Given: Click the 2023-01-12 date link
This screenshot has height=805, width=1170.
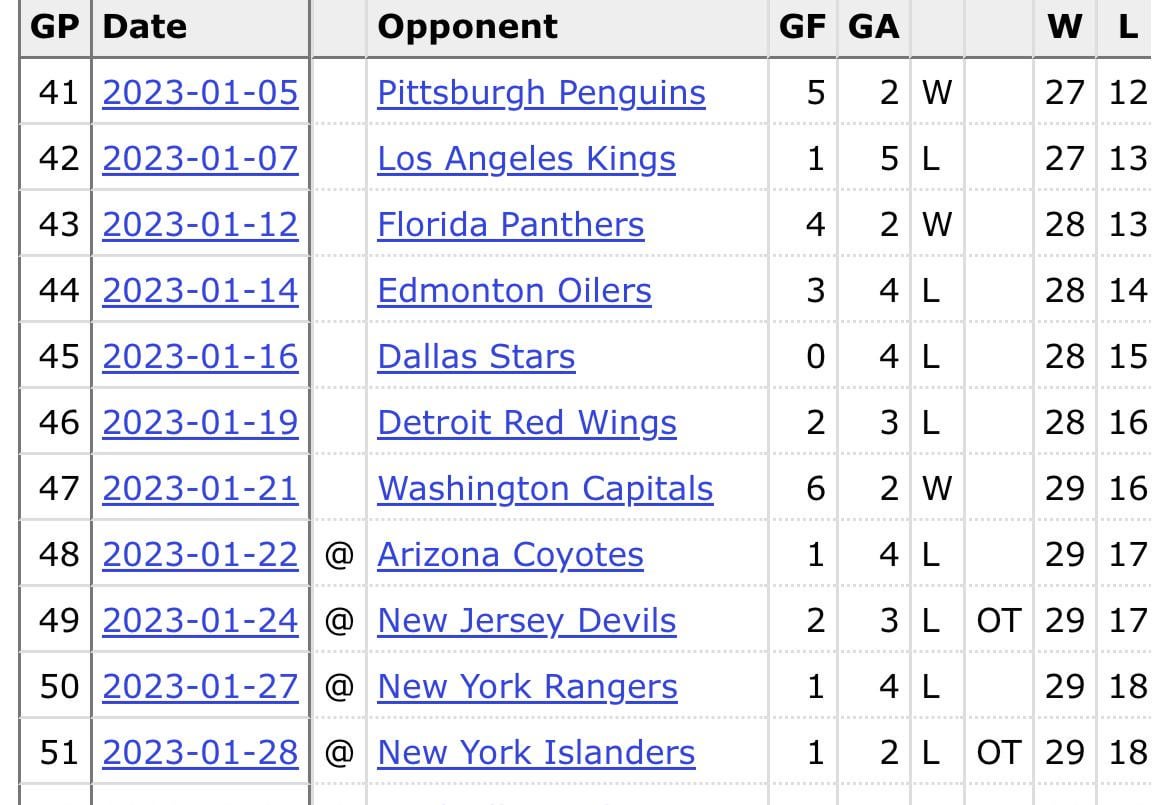Looking at the screenshot, I should tap(200, 225).
